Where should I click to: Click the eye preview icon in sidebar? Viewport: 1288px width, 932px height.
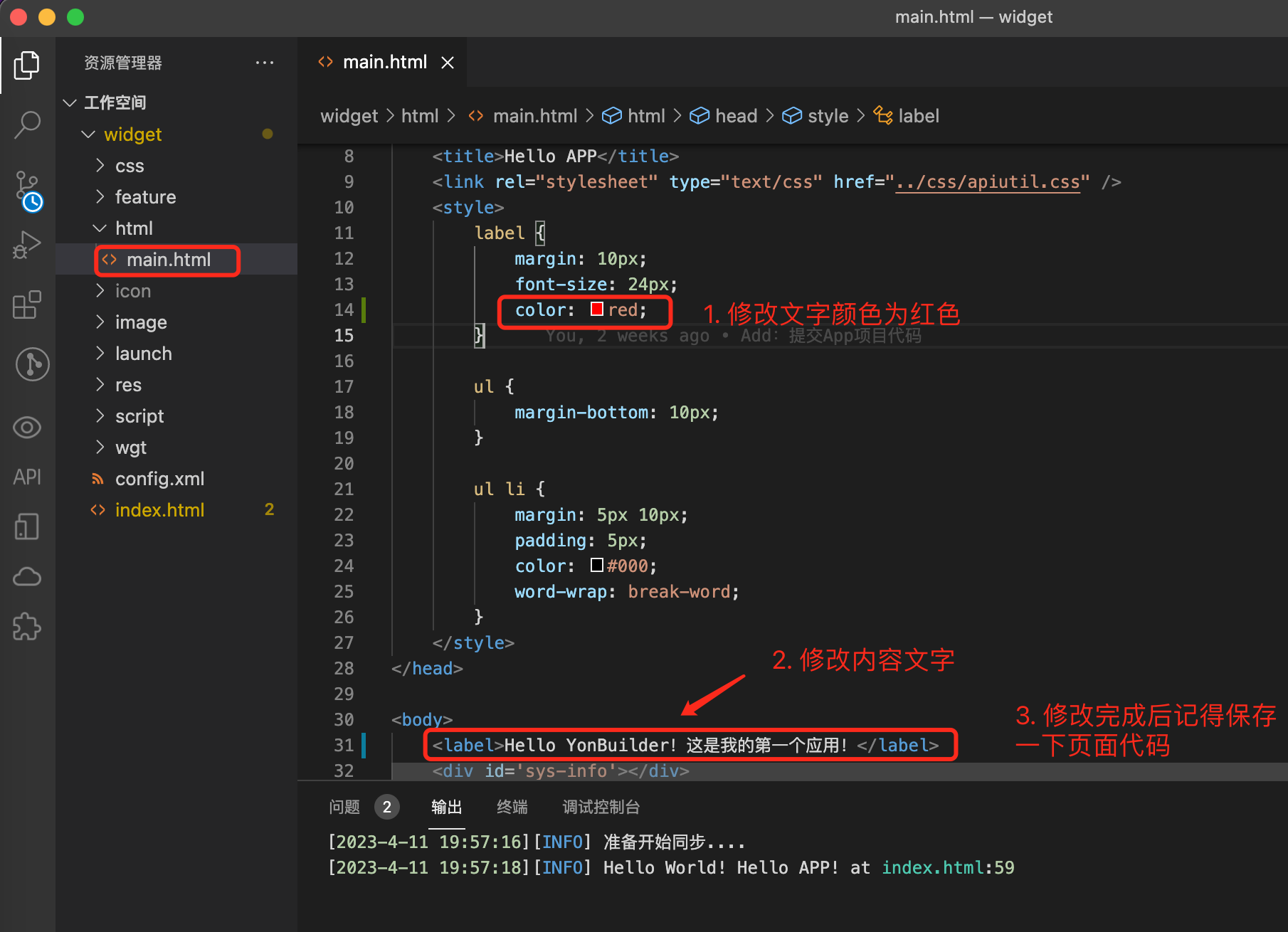[x=27, y=428]
